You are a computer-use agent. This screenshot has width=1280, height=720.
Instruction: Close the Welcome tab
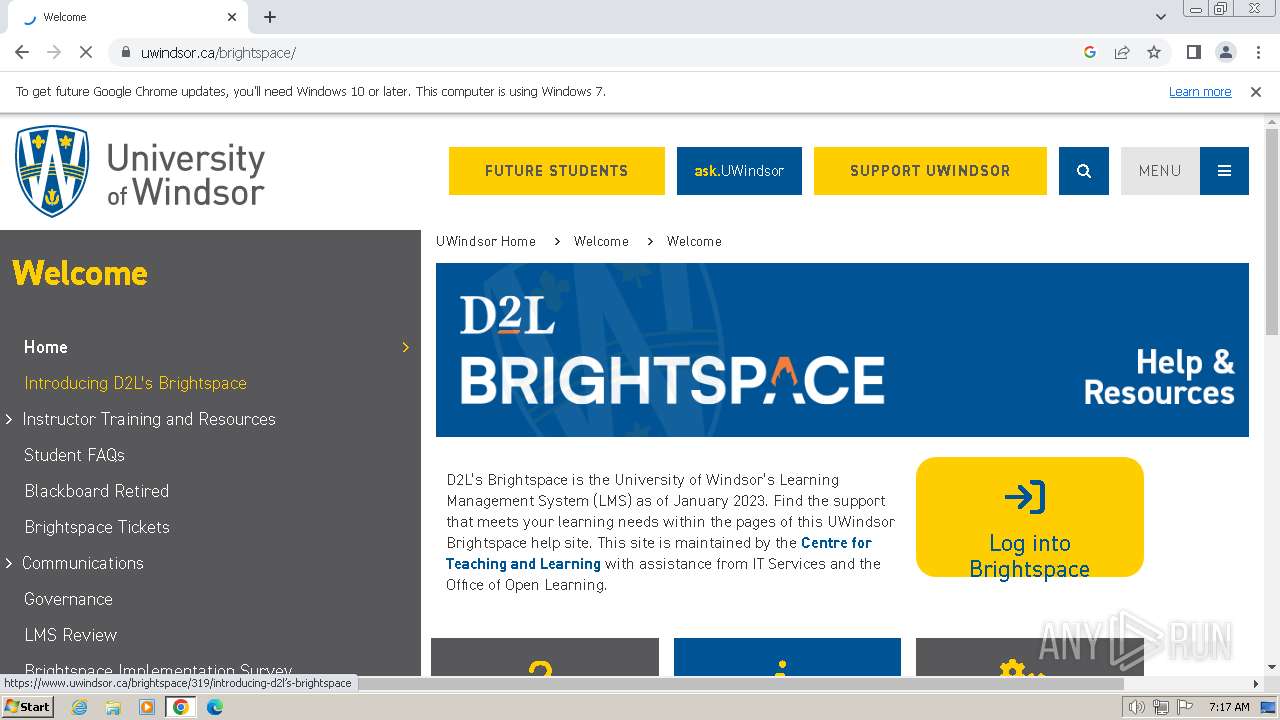tap(232, 17)
